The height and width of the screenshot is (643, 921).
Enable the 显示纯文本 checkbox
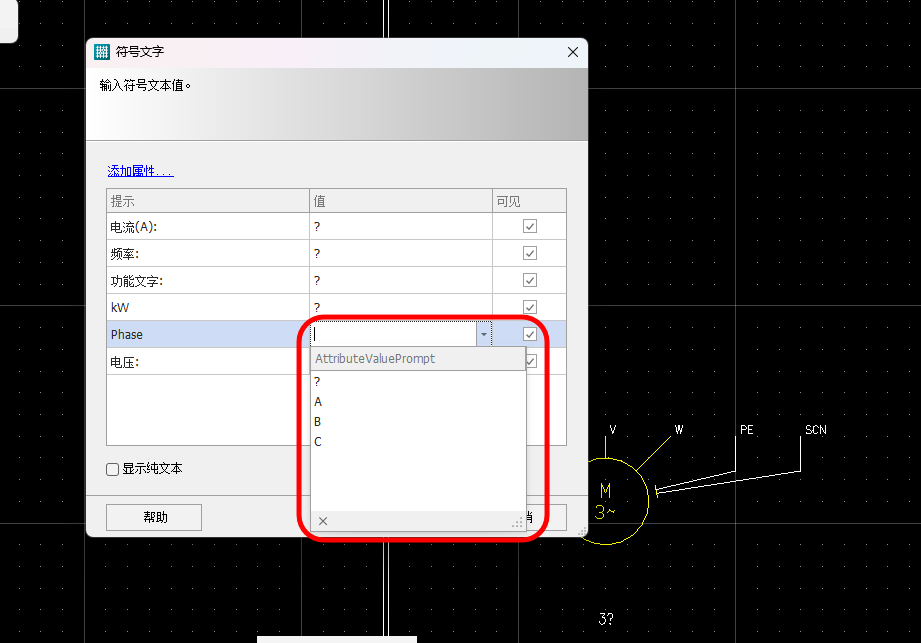pos(113,469)
